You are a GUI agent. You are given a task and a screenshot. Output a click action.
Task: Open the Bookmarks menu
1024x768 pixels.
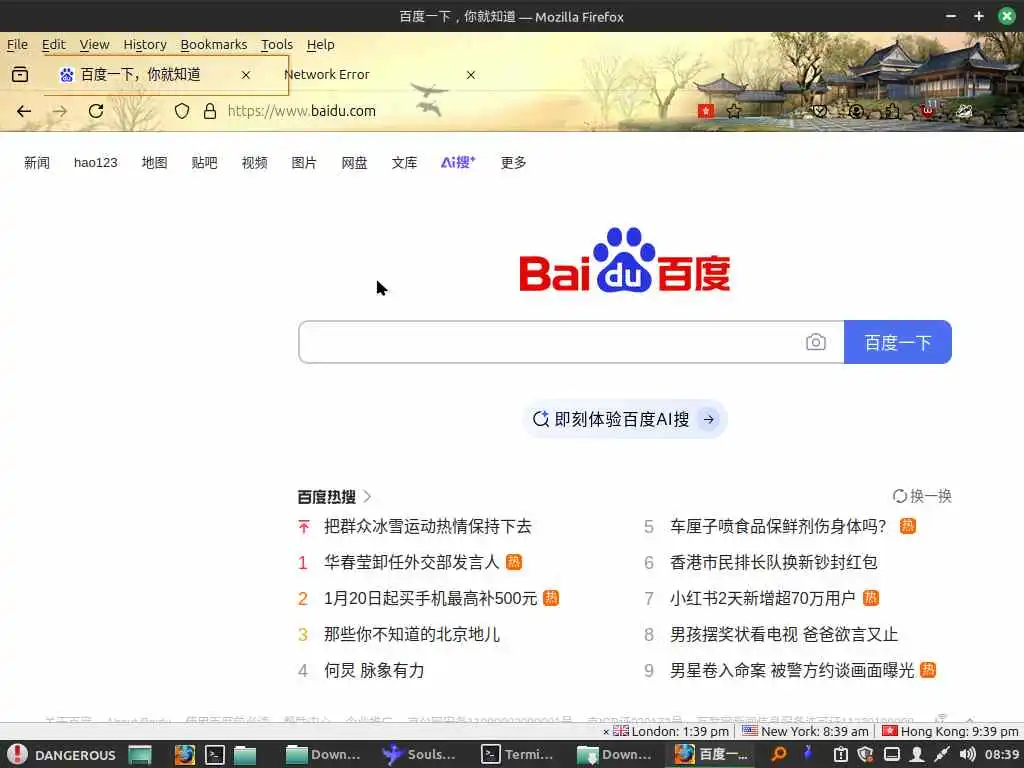(214, 44)
